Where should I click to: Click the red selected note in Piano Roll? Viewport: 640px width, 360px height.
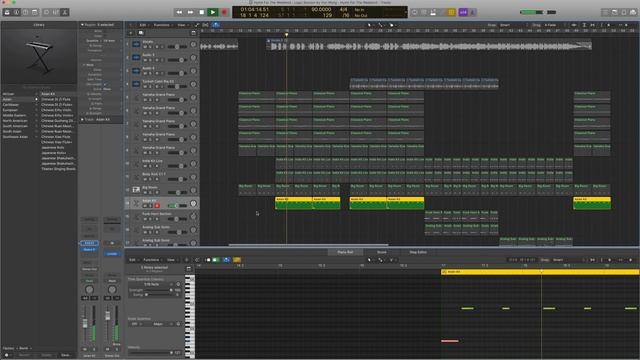(x=450, y=341)
